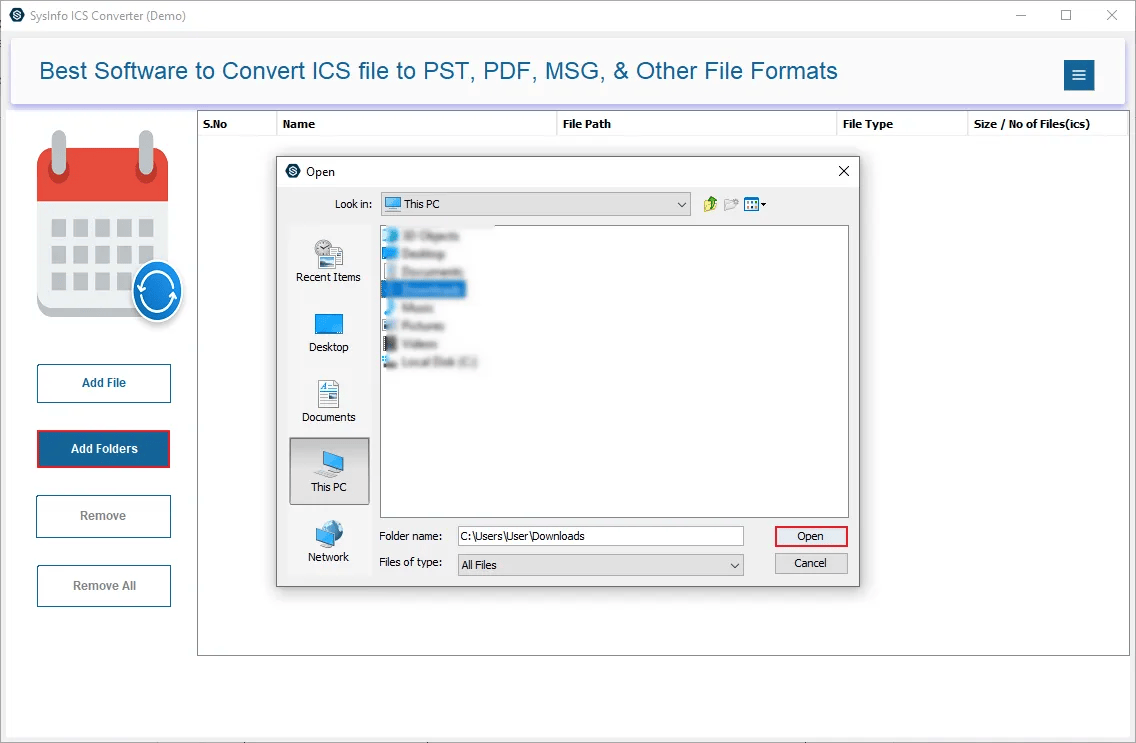
Task: Click the SysInfo app icon in title bar
Action: (x=17, y=15)
